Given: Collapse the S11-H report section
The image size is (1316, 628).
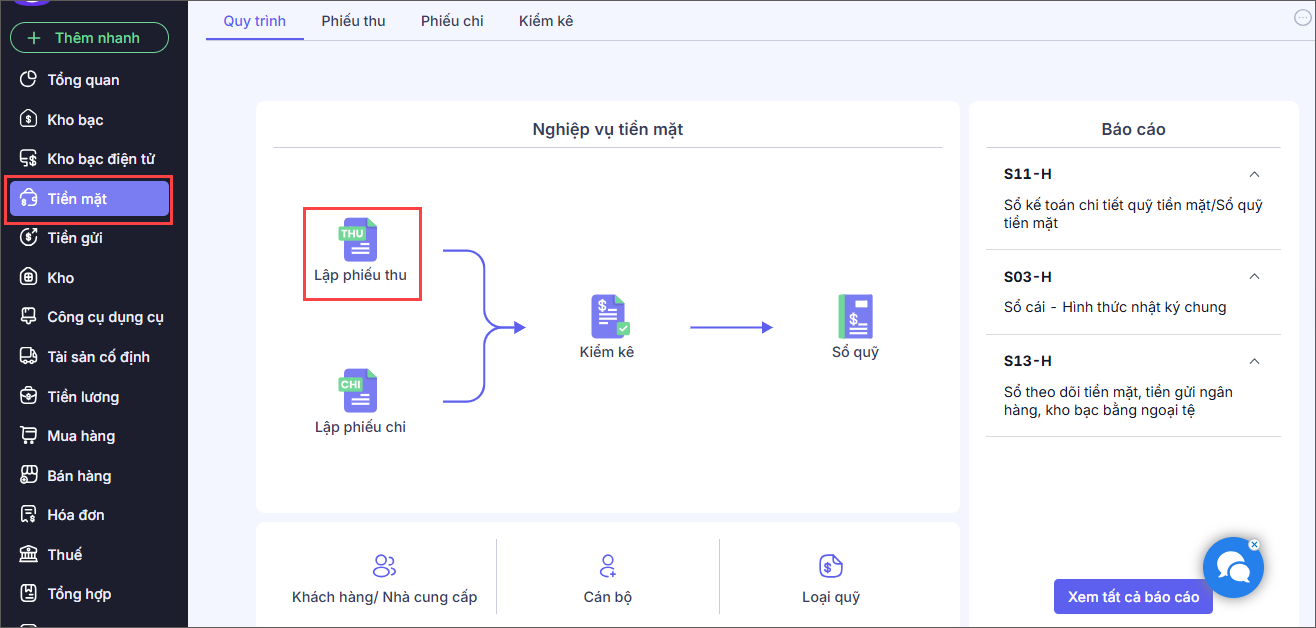Looking at the screenshot, I should pyautogui.click(x=1255, y=174).
